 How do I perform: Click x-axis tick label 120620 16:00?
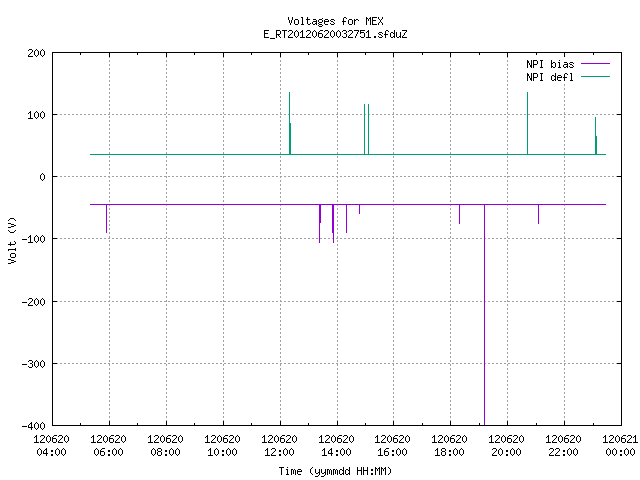392,446
